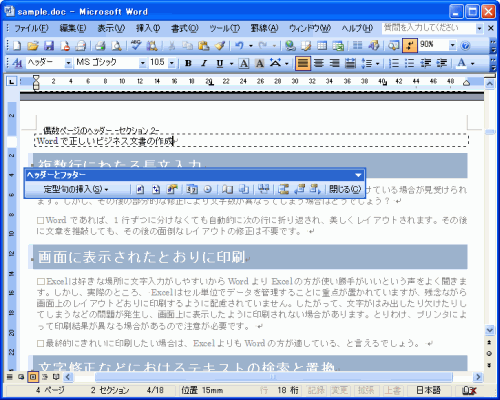Toggle Bold formatting
This screenshot has width=500, height=400.
pyautogui.click(x=188, y=63)
